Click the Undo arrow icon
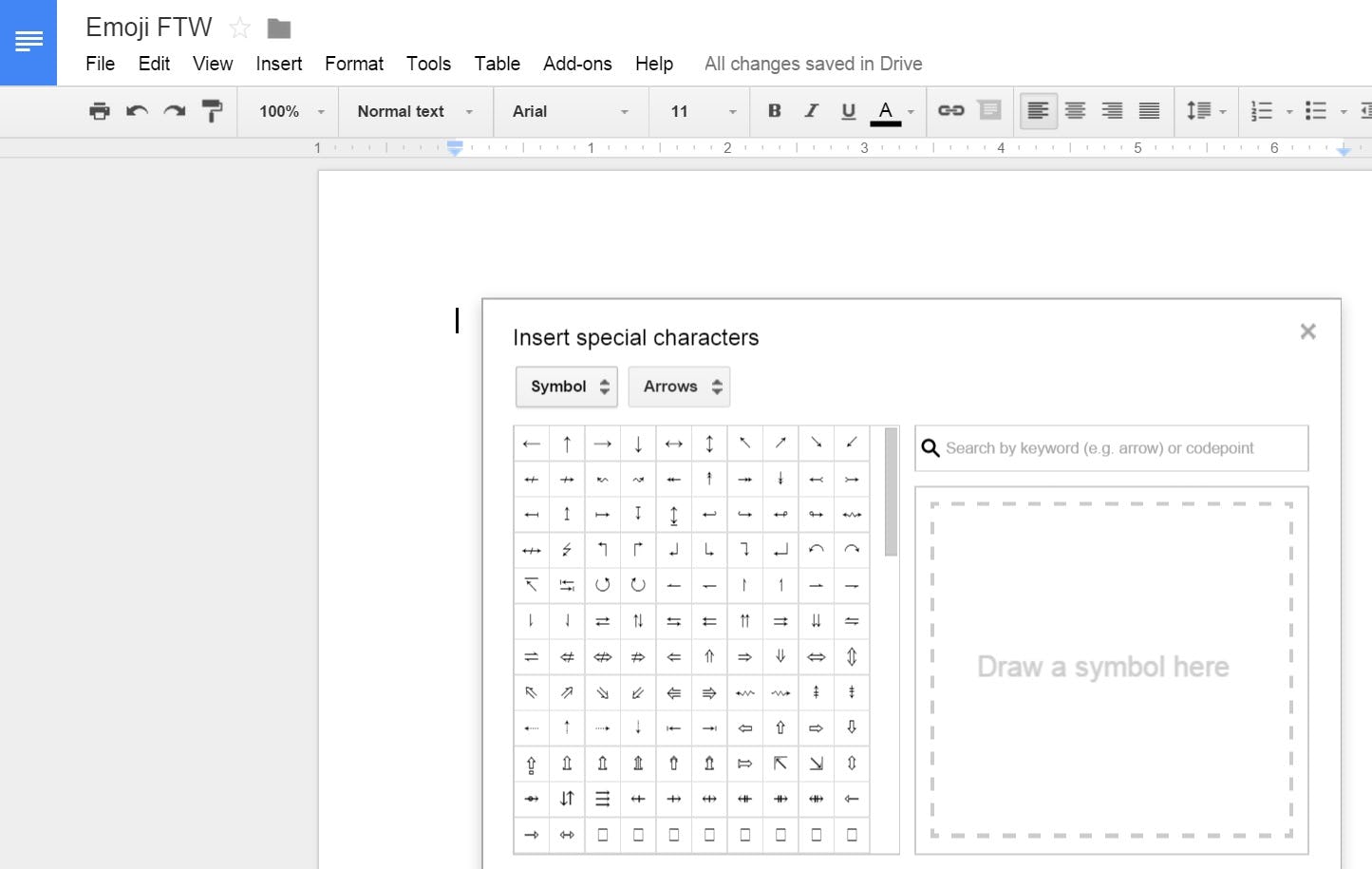 tap(137, 111)
